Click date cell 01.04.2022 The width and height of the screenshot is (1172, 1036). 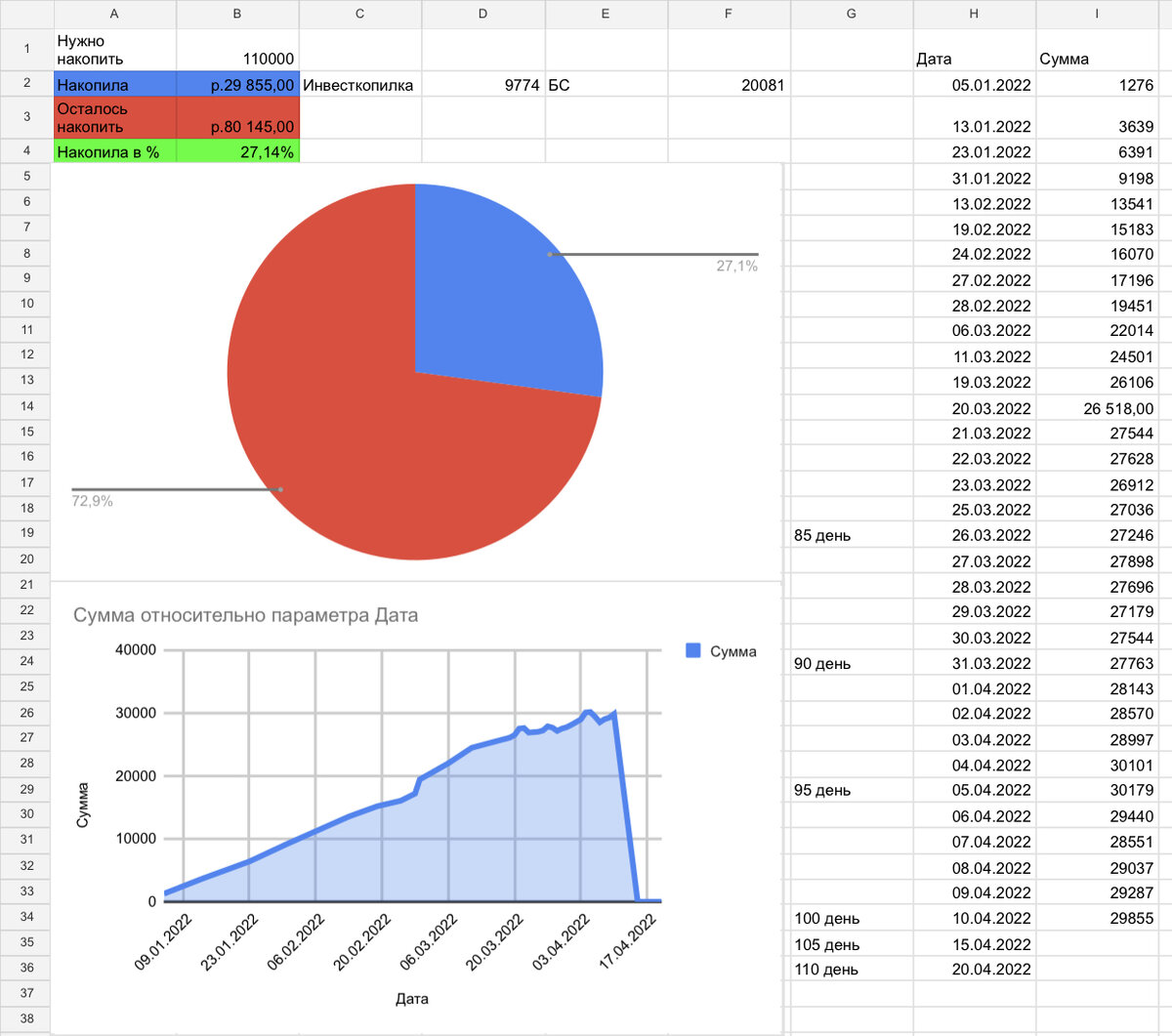click(x=974, y=688)
